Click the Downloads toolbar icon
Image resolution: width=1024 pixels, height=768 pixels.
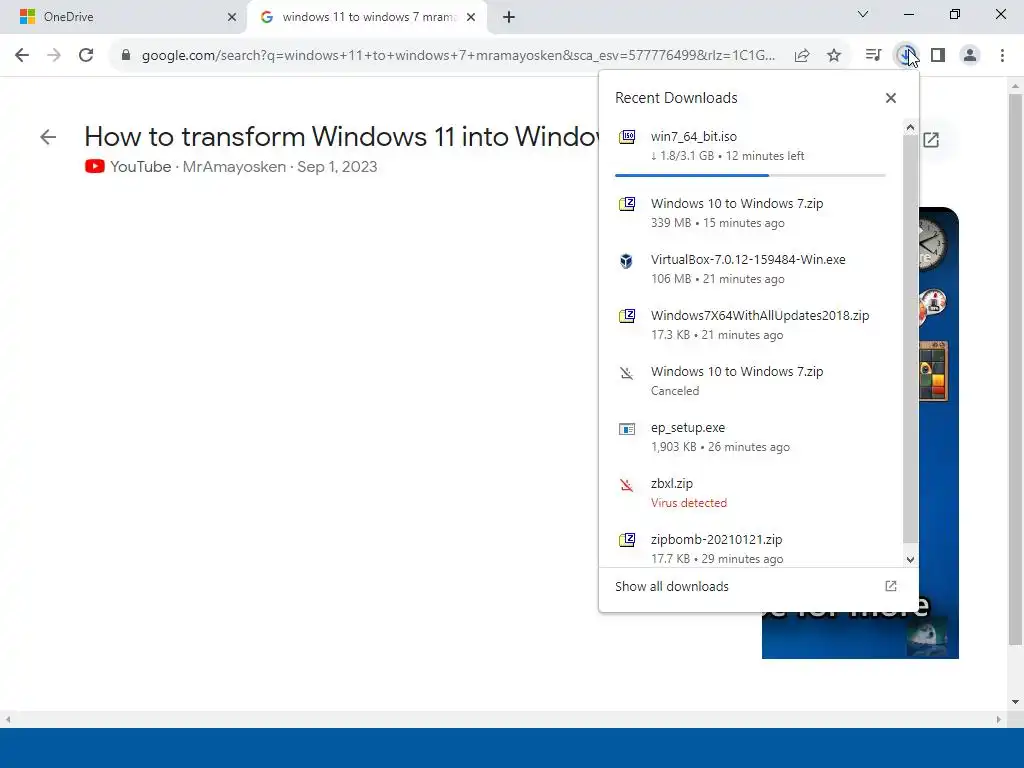click(x=905, y=56)
